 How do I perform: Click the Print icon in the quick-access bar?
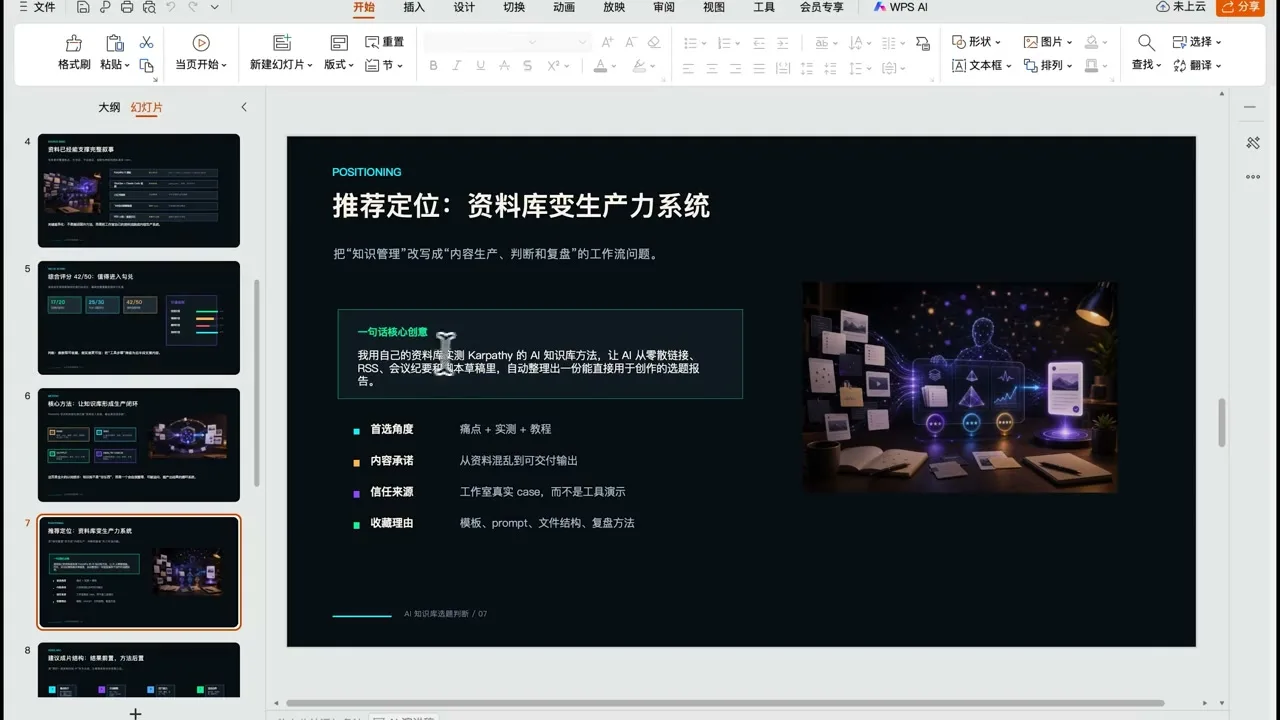[x=127, y=7]
